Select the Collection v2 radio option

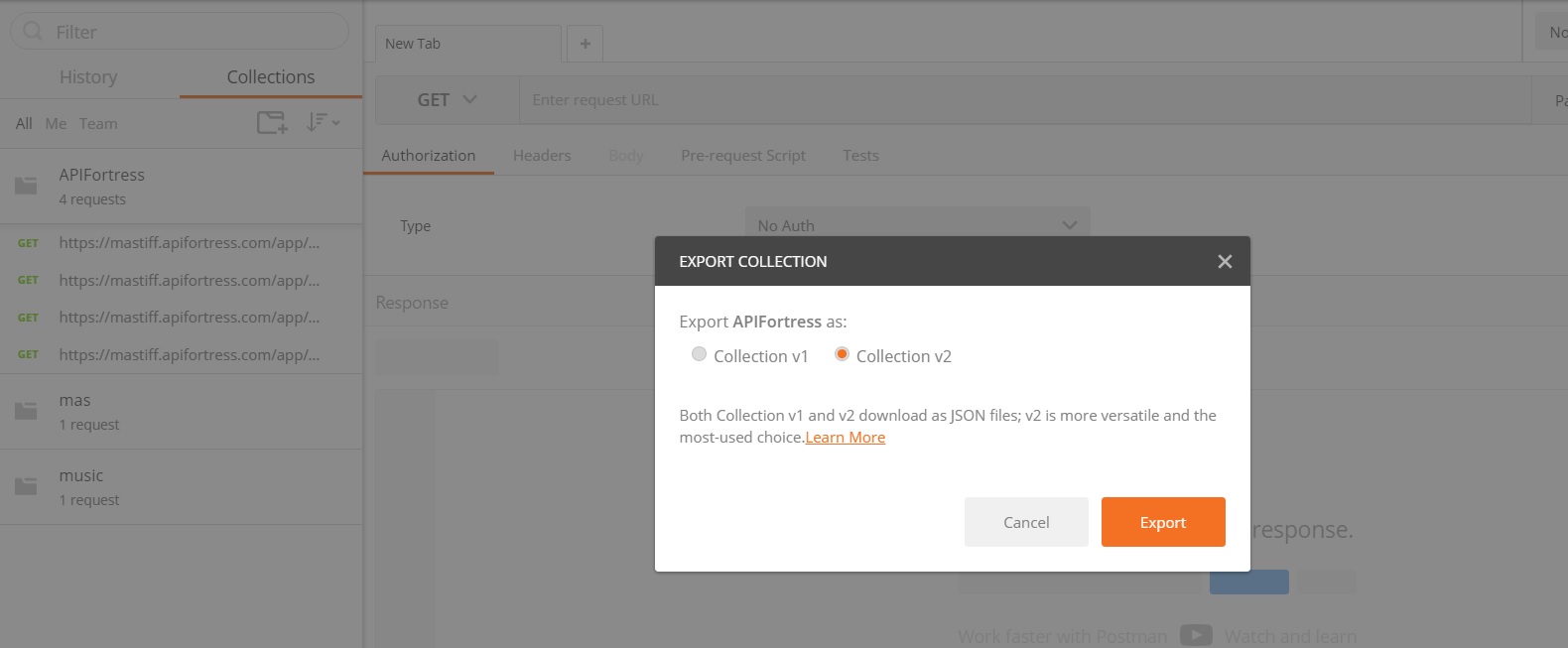point(842,354)
